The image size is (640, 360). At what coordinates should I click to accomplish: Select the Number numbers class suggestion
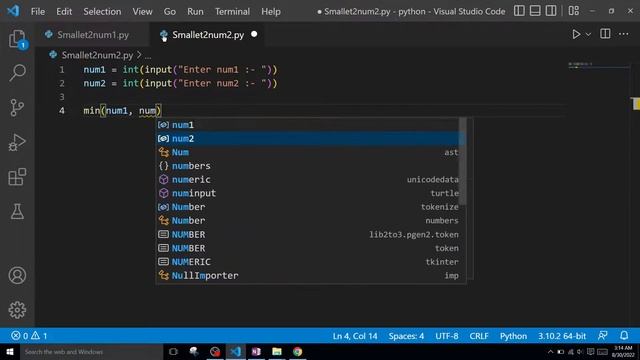pos(308,221)
